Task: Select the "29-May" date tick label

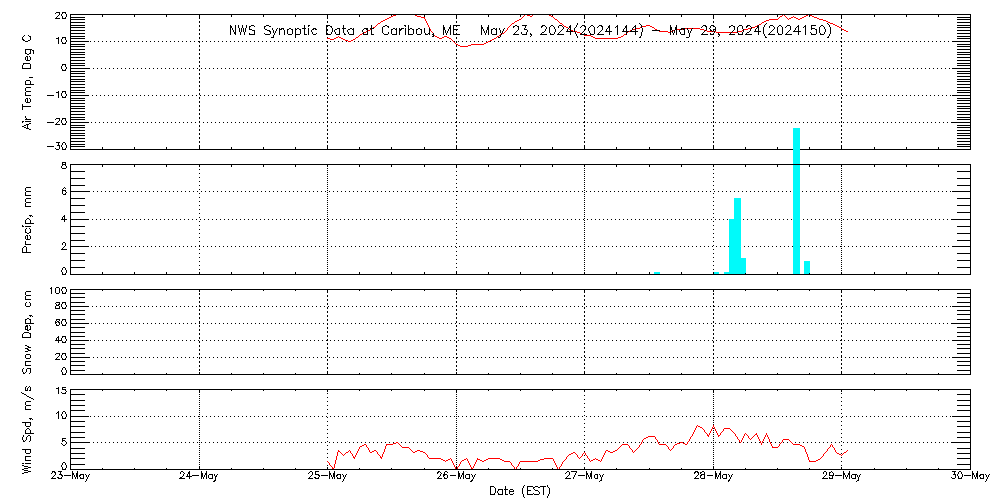Action: (x=842, y=476)
